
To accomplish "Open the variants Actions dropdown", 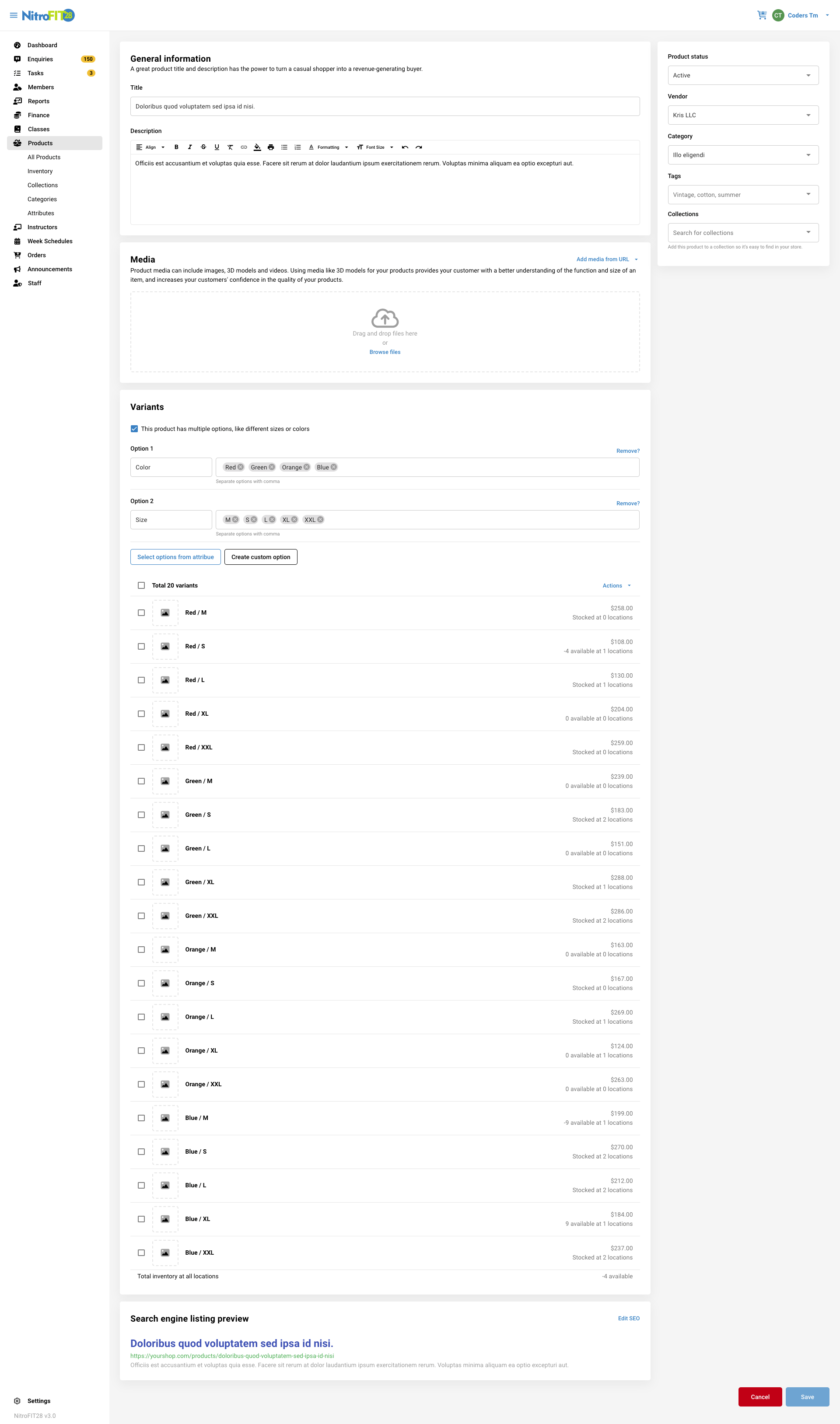I will 616,586.
